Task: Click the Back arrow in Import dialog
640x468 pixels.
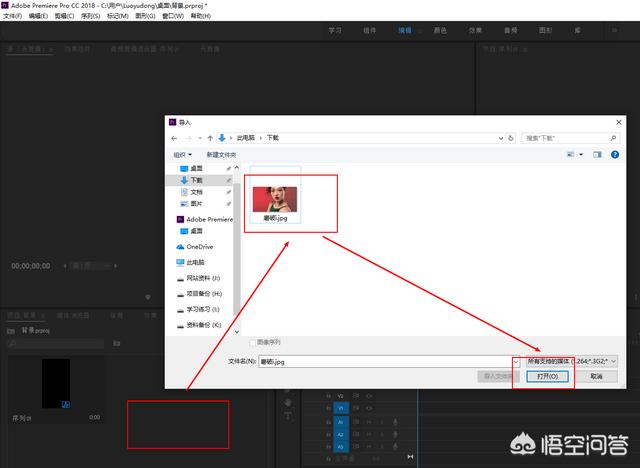Action: coord(175,136)
